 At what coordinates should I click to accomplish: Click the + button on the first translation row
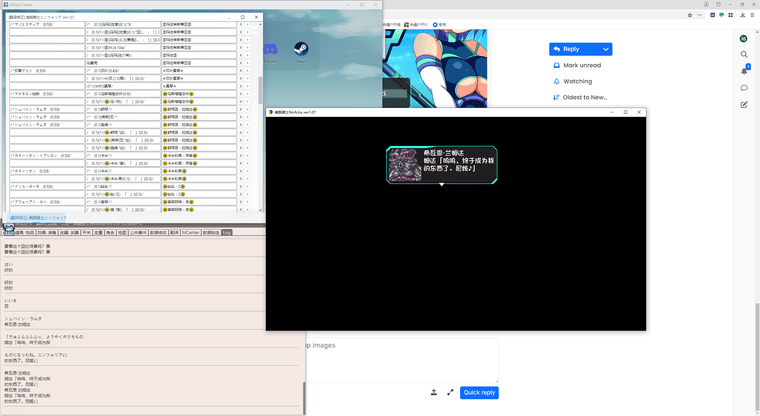[247, 24]
